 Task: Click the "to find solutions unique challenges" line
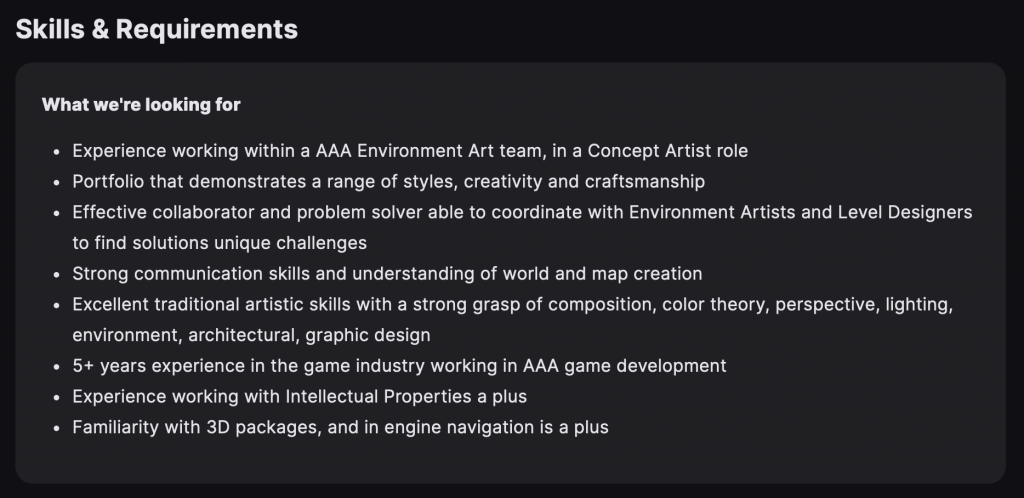click(219, 243)
